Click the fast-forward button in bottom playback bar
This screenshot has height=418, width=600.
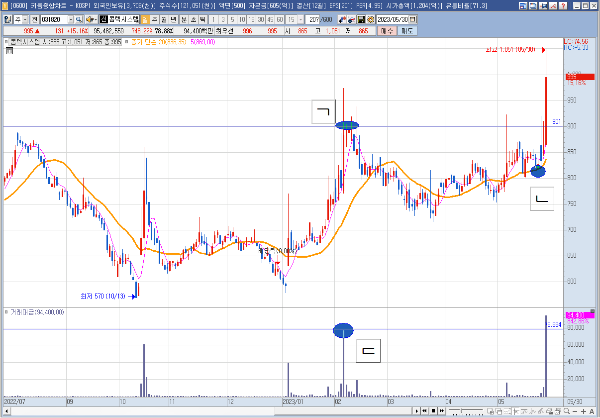[x=442, y=411]
